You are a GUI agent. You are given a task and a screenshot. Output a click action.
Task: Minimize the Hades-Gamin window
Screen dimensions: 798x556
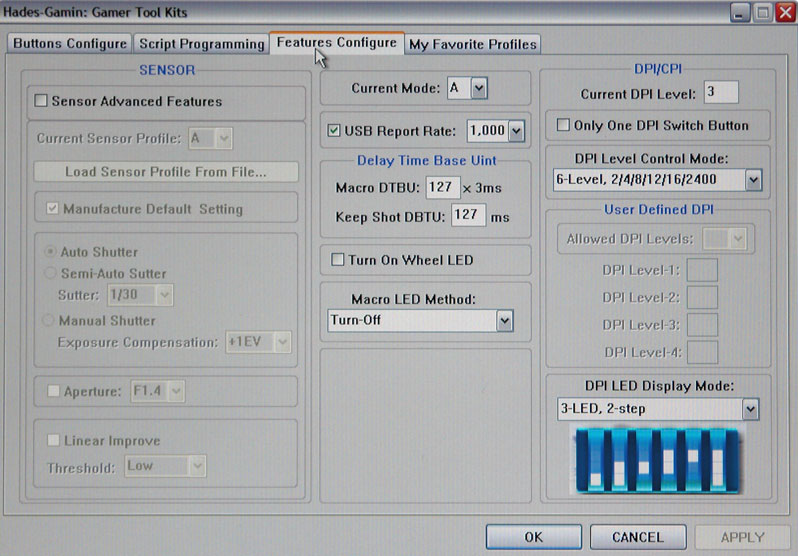(x=740, y=12)
